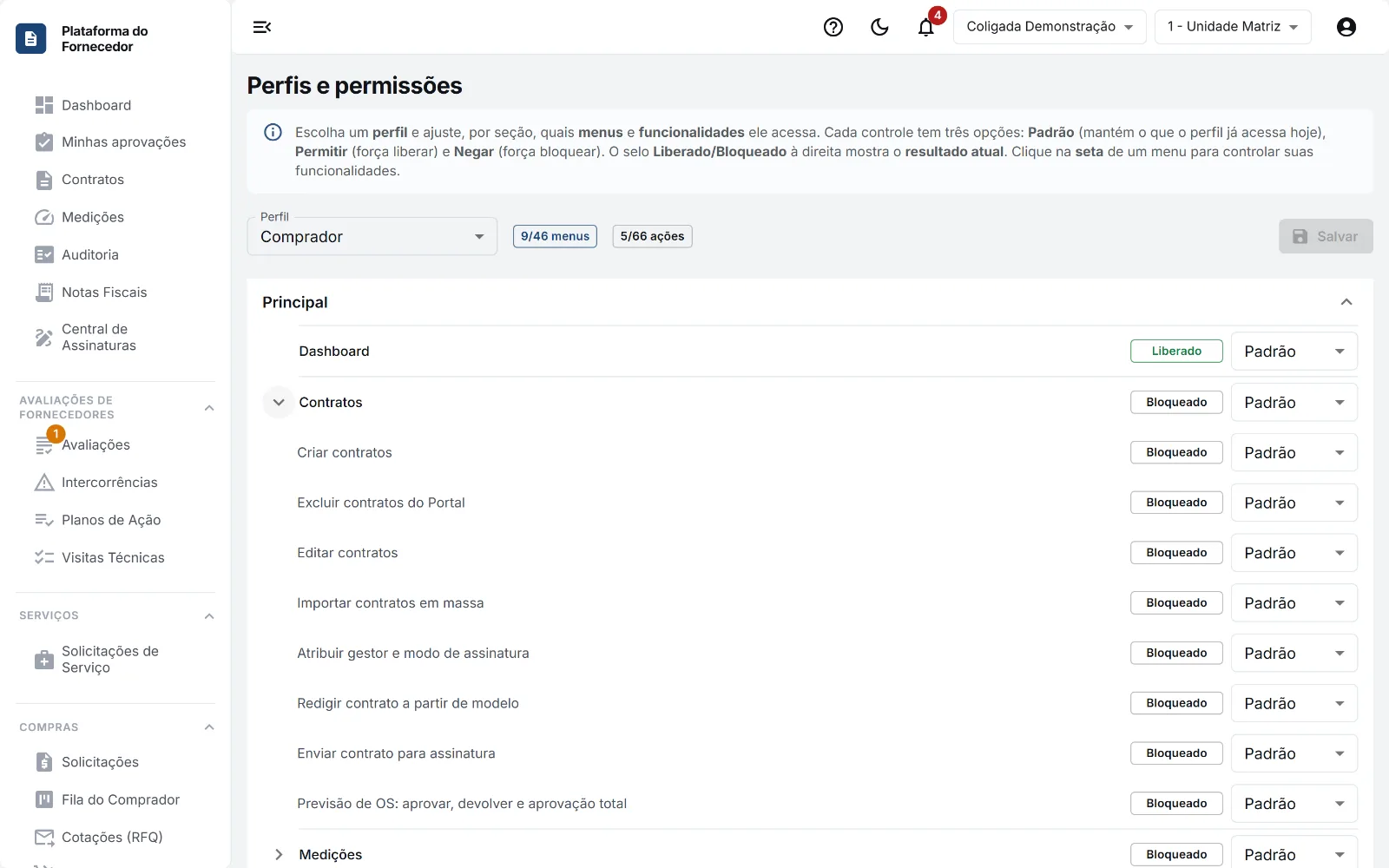Click the Intercorrências warning triangle icon
Viewport: 1389px width, 868px height.
tap(44, 483)
